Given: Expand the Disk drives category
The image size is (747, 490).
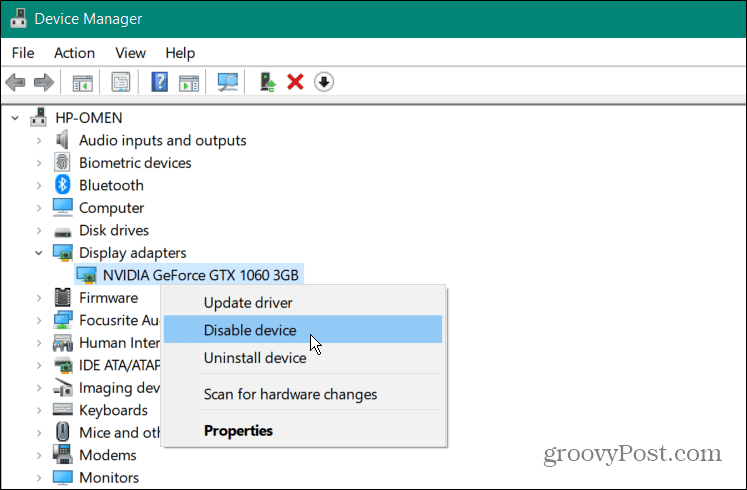Looking at the screenshot, I should click(x=39, y=230).
